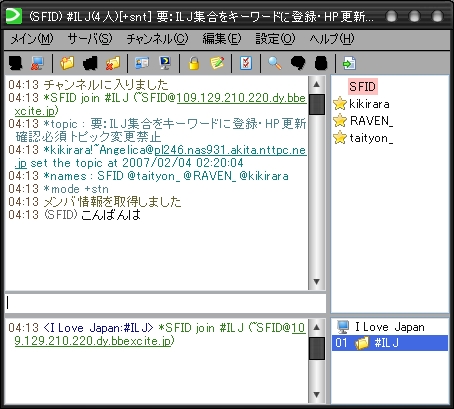Screen dimensions: 454x409
Task: Click the green arrow document icon
Action: click(349, 63)
